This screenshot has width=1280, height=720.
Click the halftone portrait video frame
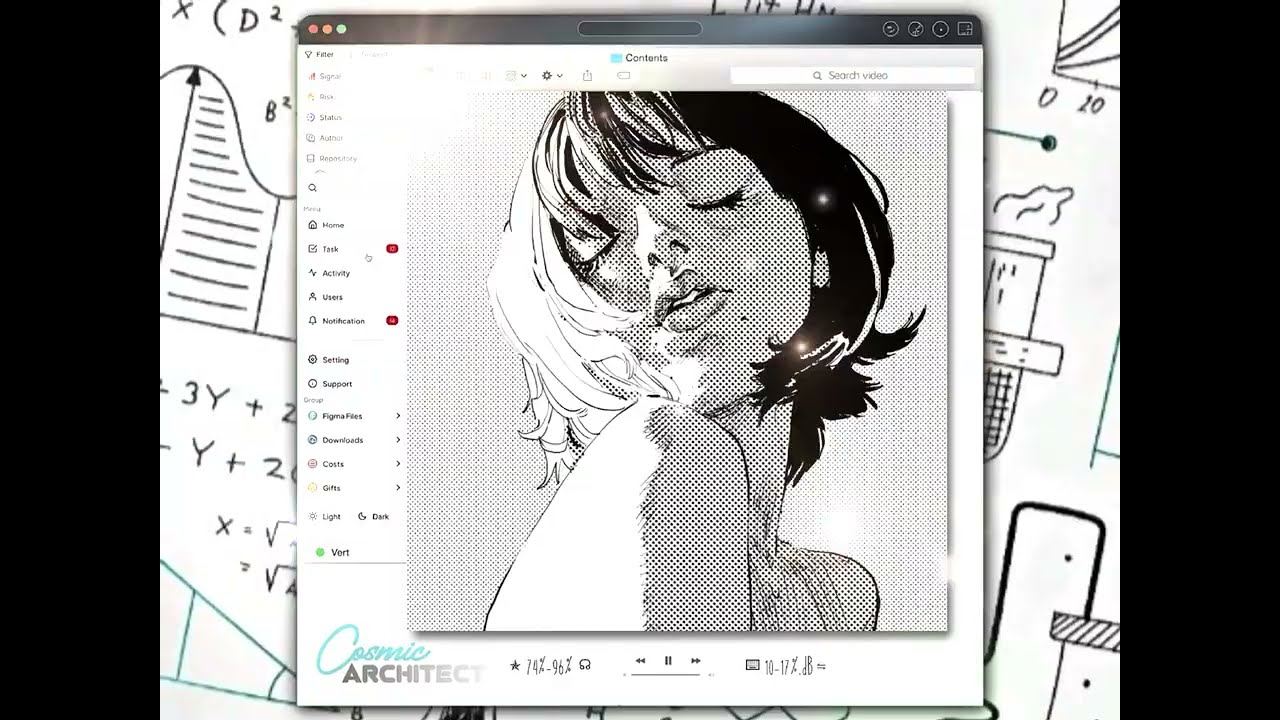pos(677,361)
